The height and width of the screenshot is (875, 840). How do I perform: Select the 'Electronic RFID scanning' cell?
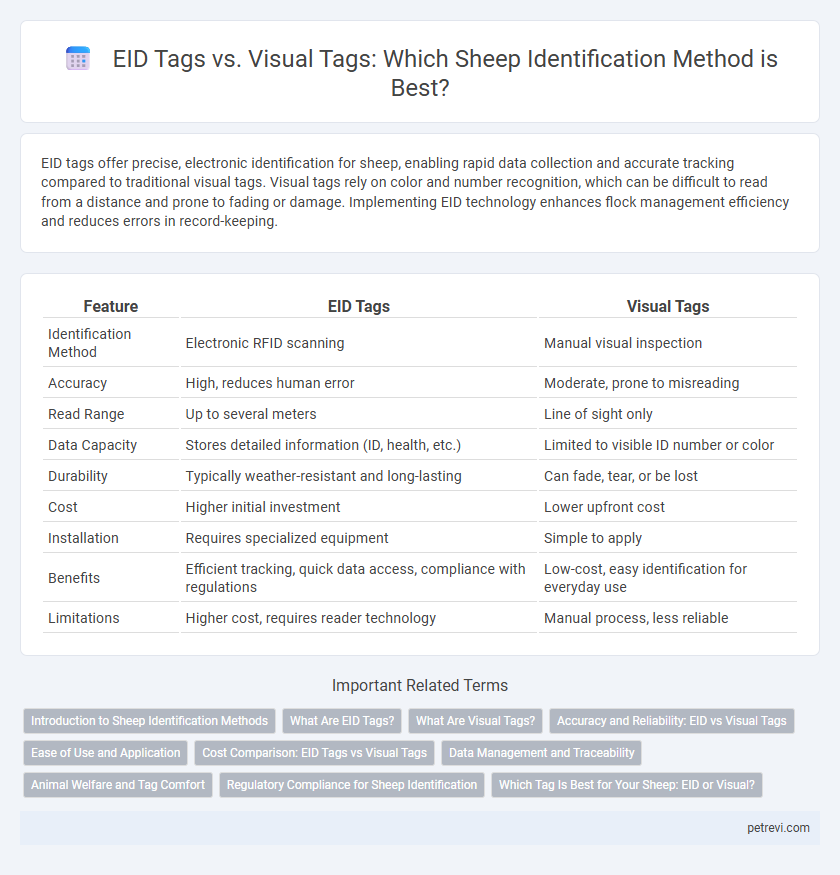pyautogui.click(x=358, y=343)
